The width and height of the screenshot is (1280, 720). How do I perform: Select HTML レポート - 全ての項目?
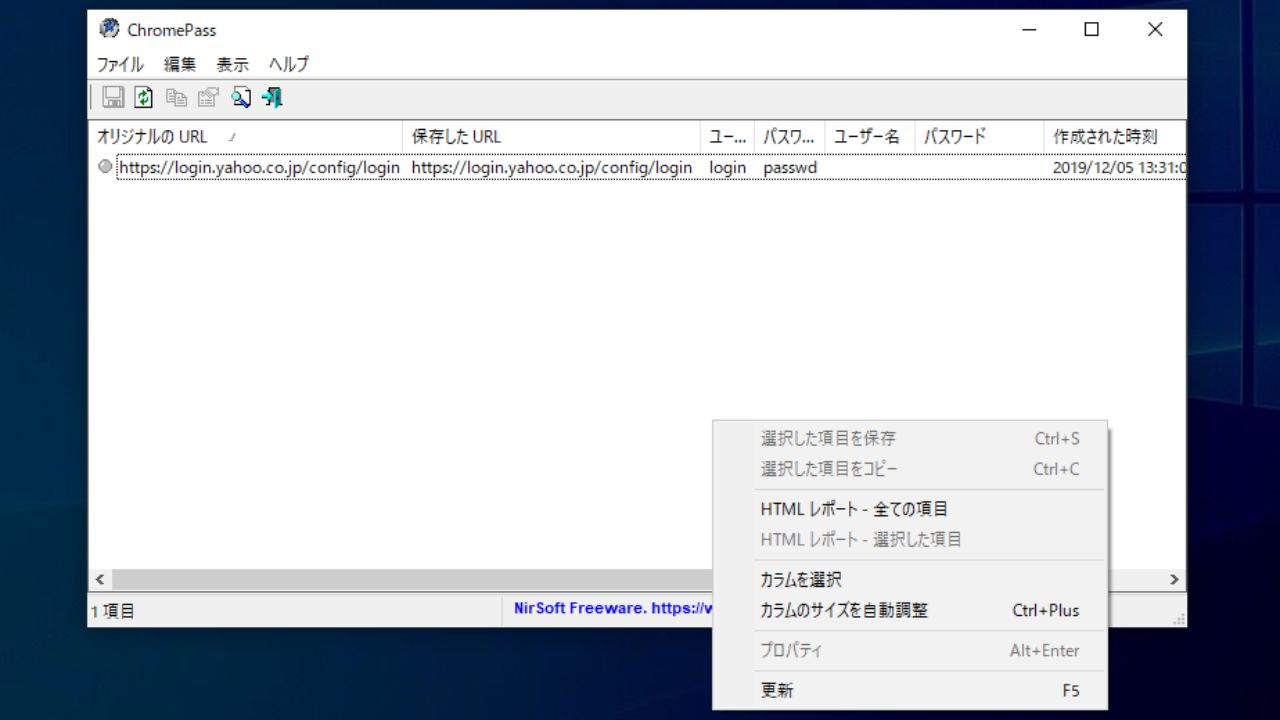click(x=910, y=509)
